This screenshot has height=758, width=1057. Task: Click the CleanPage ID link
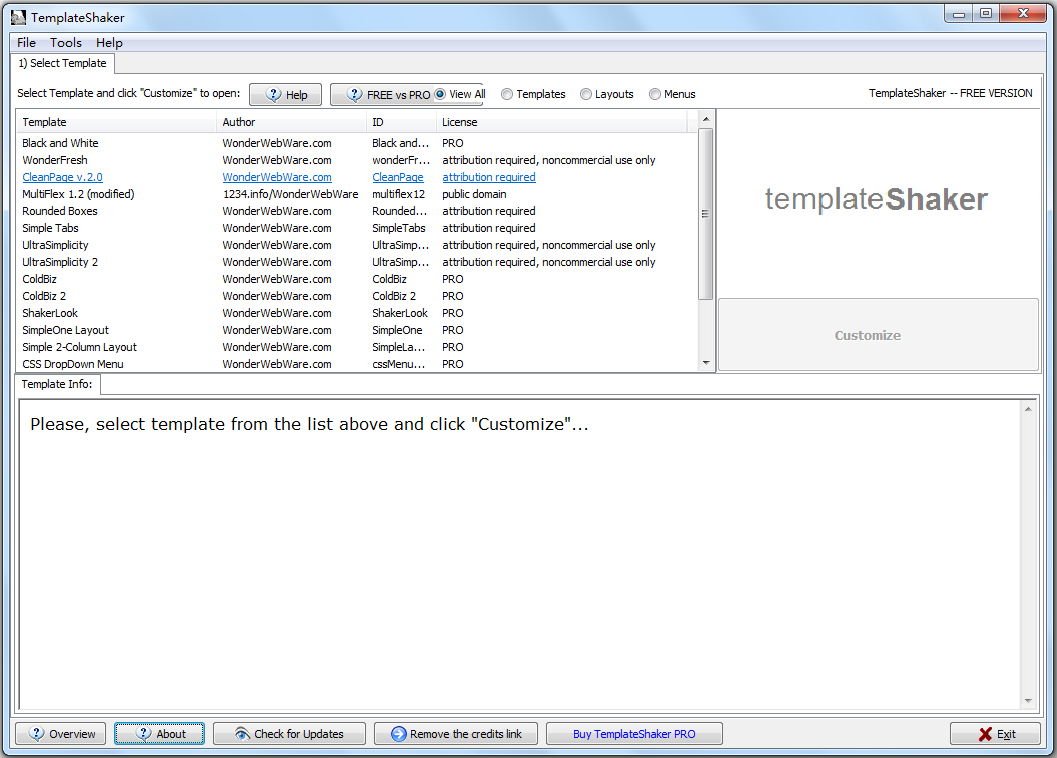[398, 177]
